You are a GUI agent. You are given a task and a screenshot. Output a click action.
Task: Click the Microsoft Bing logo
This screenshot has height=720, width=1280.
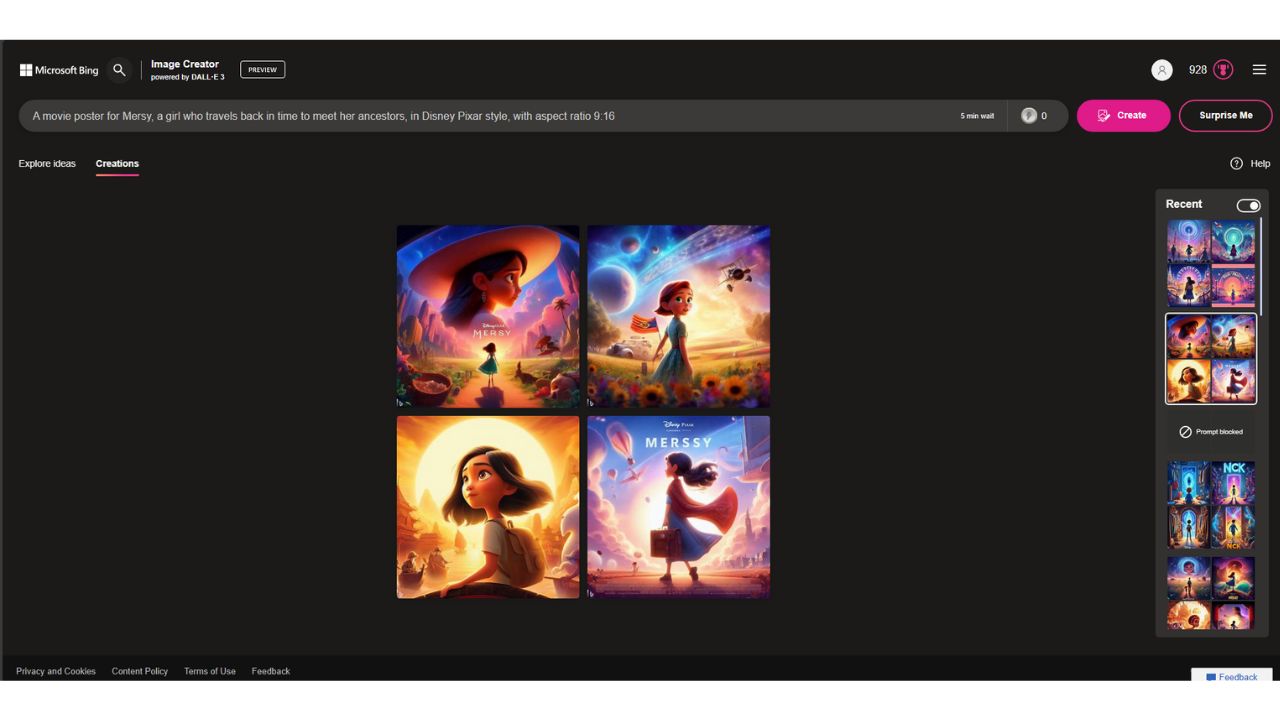pos(59,70)
